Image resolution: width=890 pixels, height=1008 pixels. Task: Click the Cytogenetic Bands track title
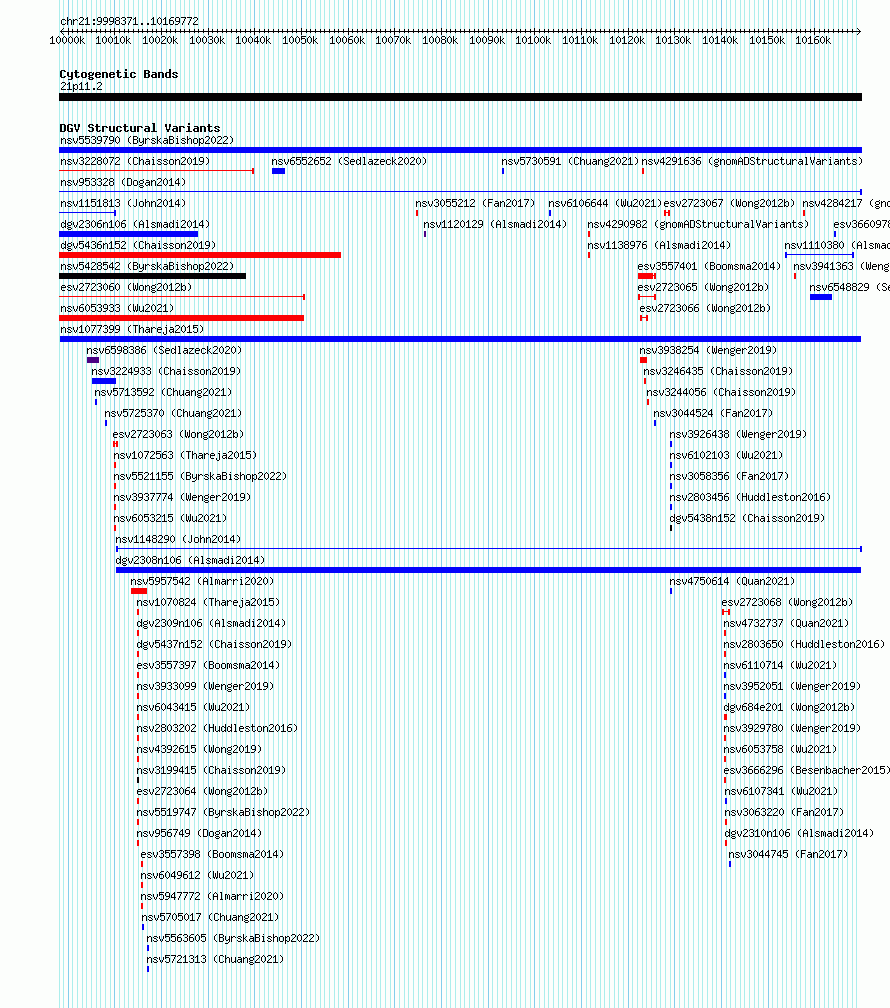[x=119, y=74]
